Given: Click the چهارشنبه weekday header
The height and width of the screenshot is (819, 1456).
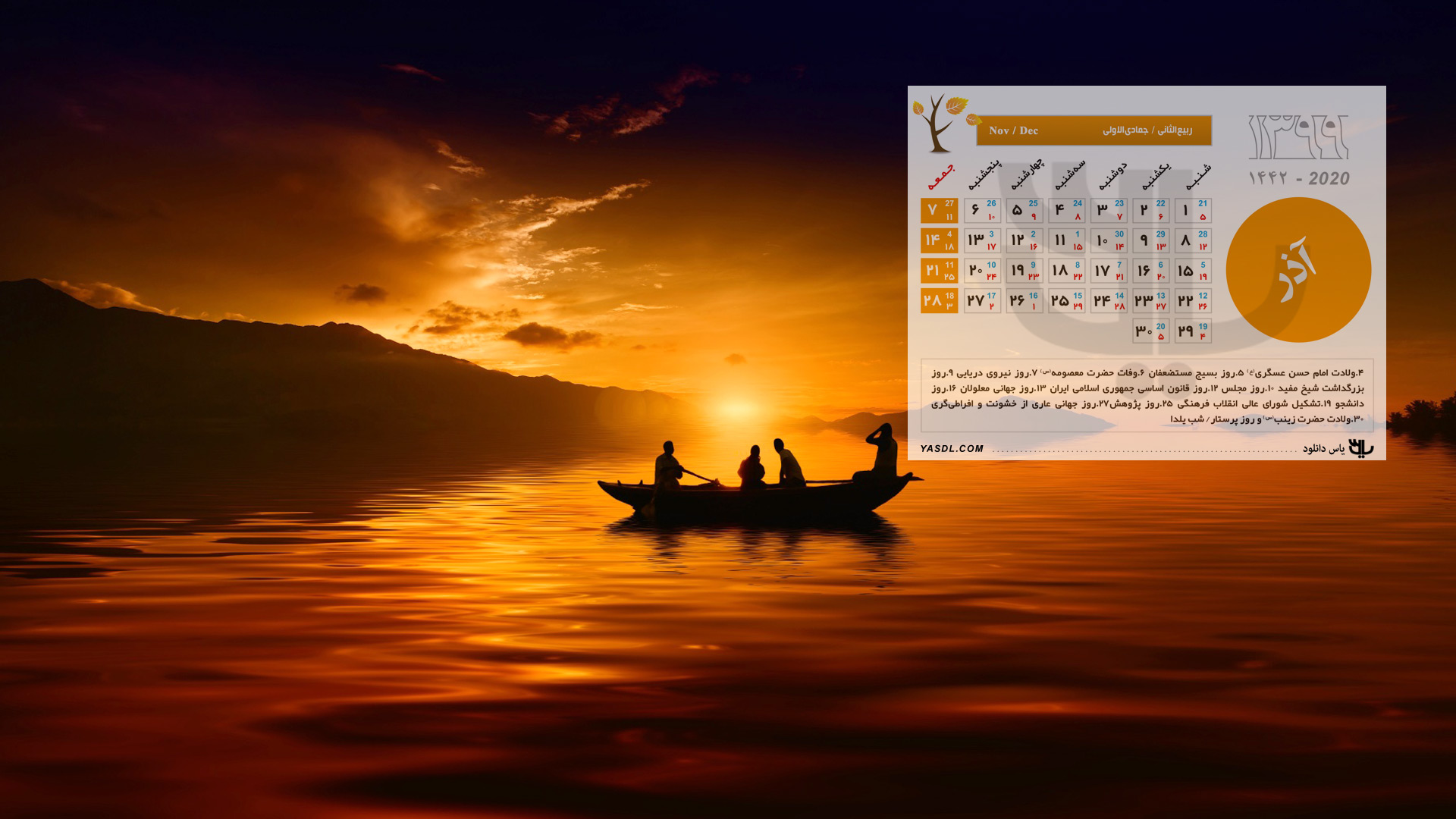Looking at the screenshot, I should (1027, 174).
